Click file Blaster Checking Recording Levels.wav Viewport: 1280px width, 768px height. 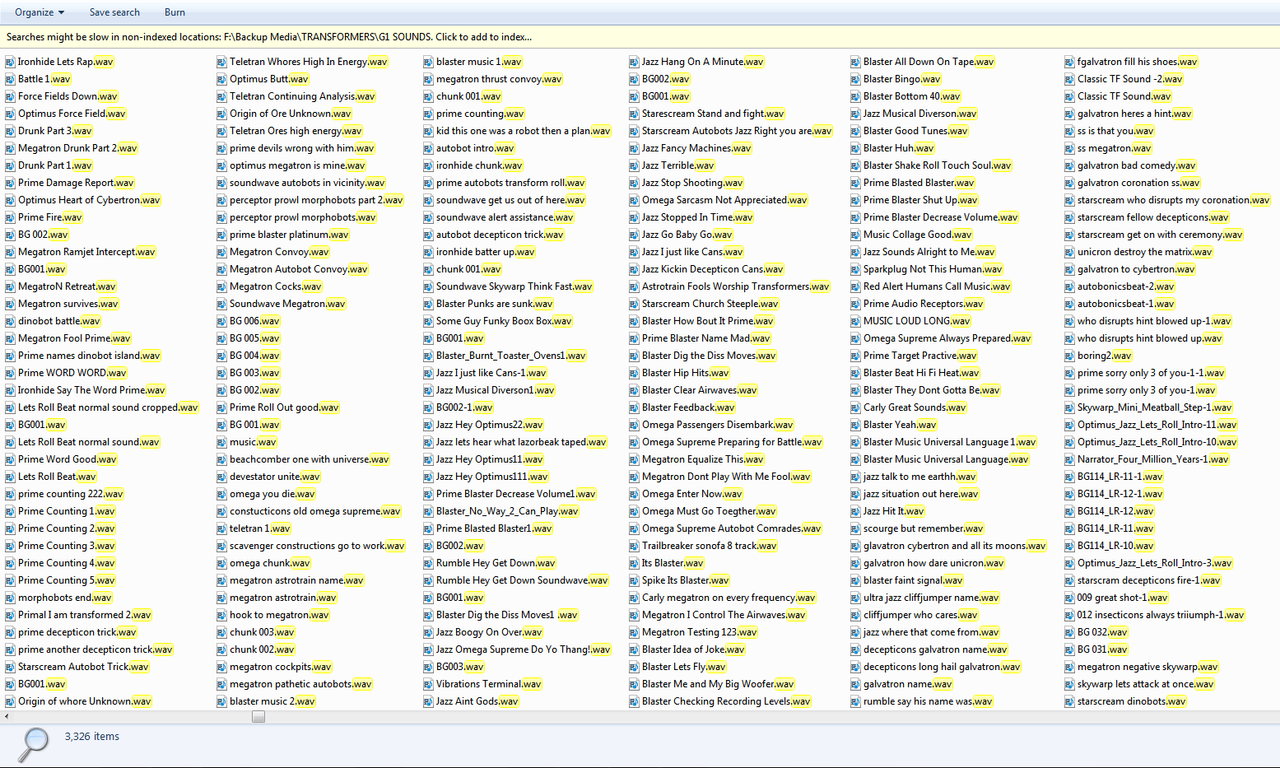(727, 702)
